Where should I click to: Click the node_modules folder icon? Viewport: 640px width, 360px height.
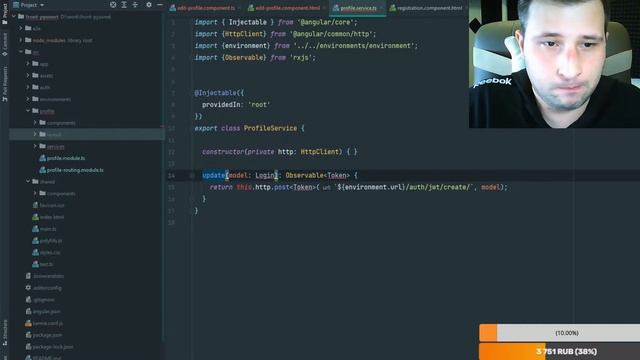click(x=28, y=40)
